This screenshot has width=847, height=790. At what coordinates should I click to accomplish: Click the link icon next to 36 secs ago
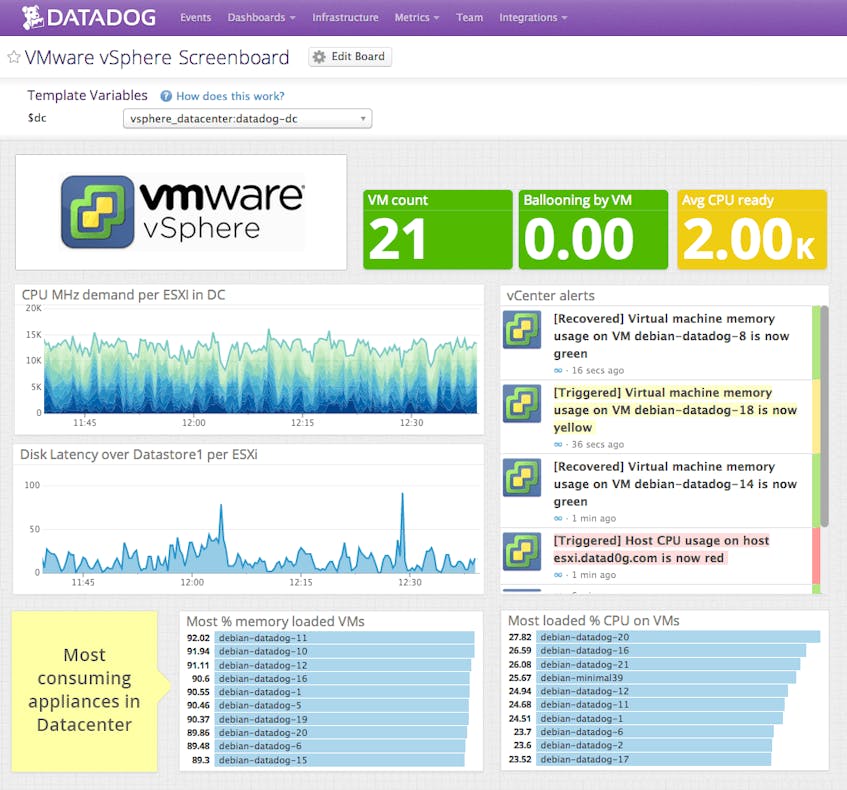[x=558, y=445]
